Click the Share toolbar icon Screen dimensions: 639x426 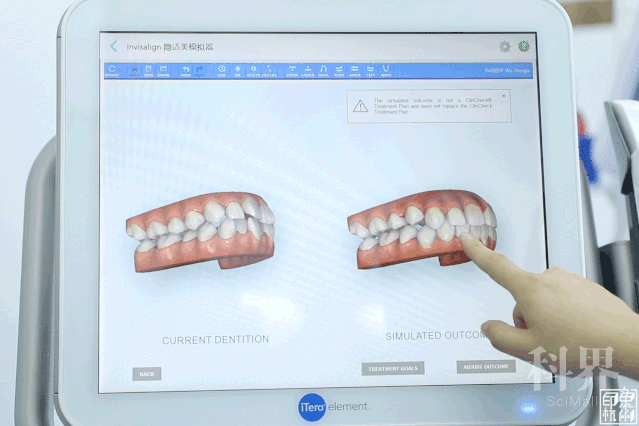pyautogui.click(x=163, y=71)
